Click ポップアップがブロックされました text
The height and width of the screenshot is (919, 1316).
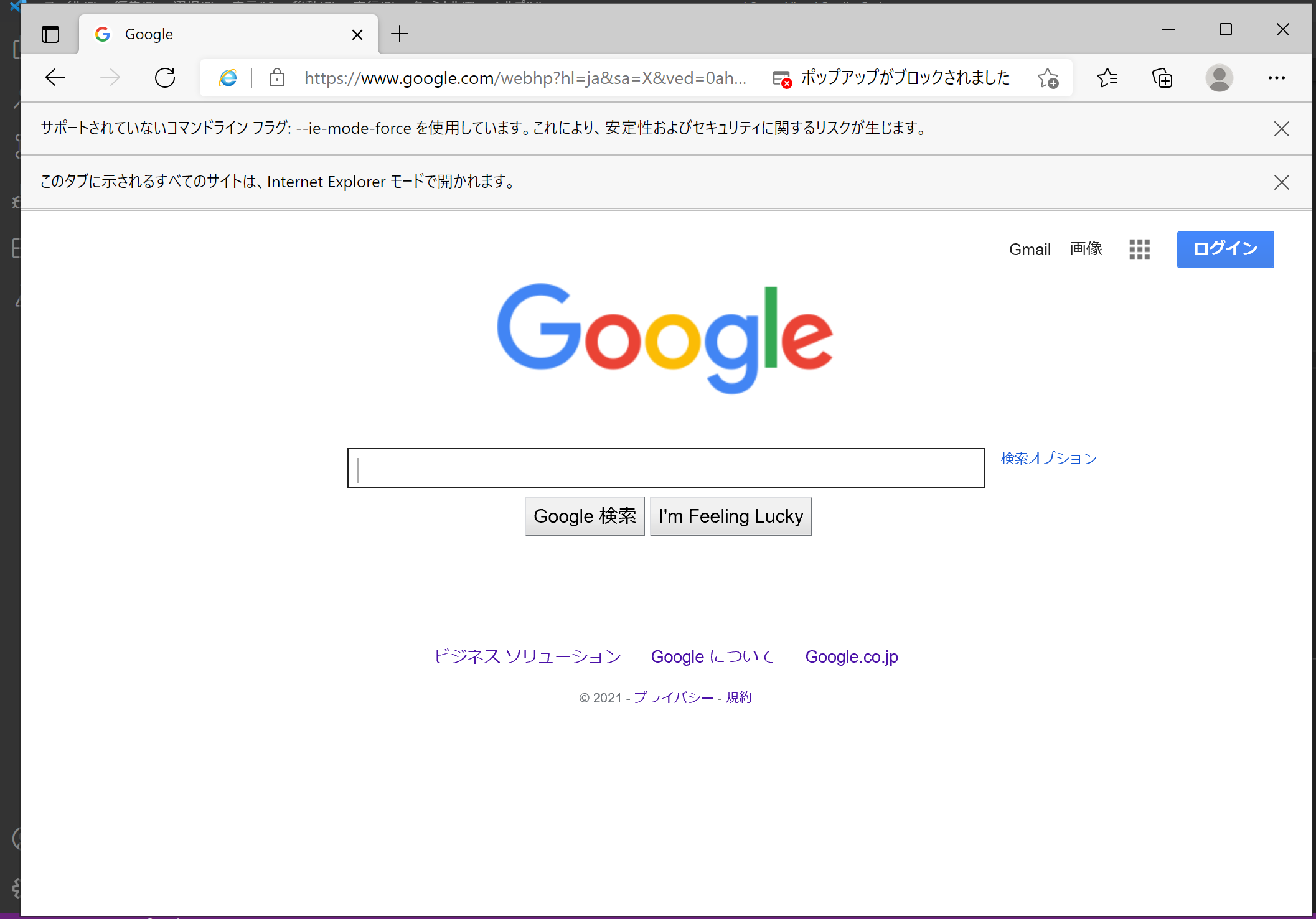click(x=905, y=78)
